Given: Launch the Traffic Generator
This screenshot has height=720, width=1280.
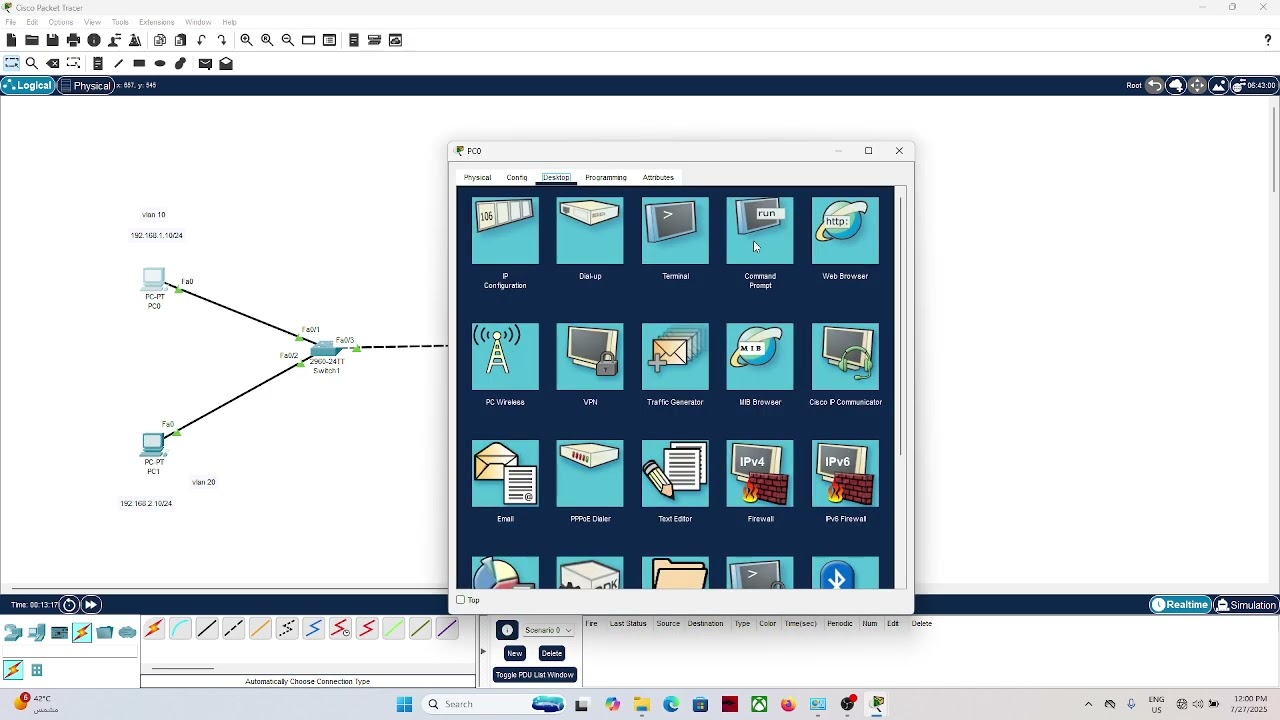Looking at the screenshot, I should pos(675,357).
